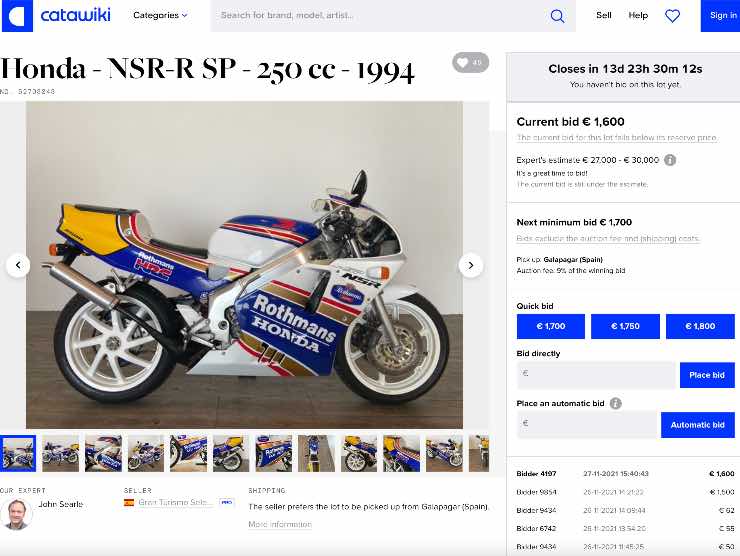The image size is (740, 556).
Task: Click the Automatic bid button
Action: (698, 425)
